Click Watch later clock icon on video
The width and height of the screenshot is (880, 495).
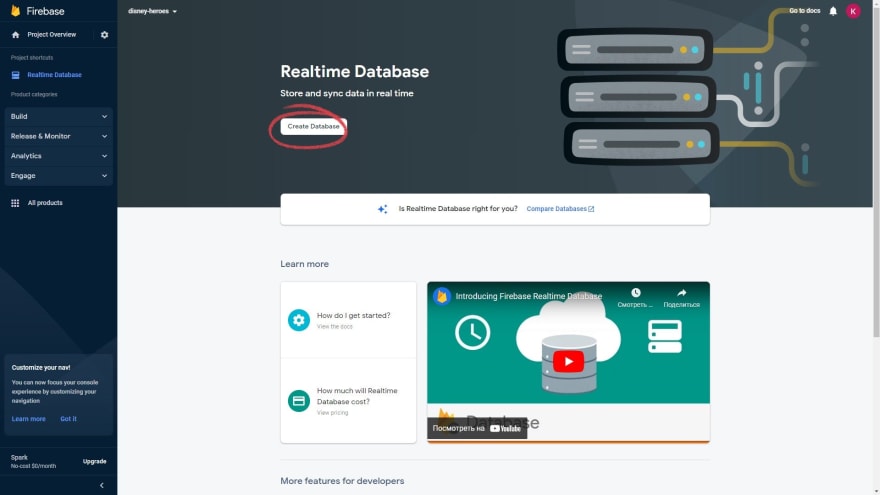click(635, 293)
